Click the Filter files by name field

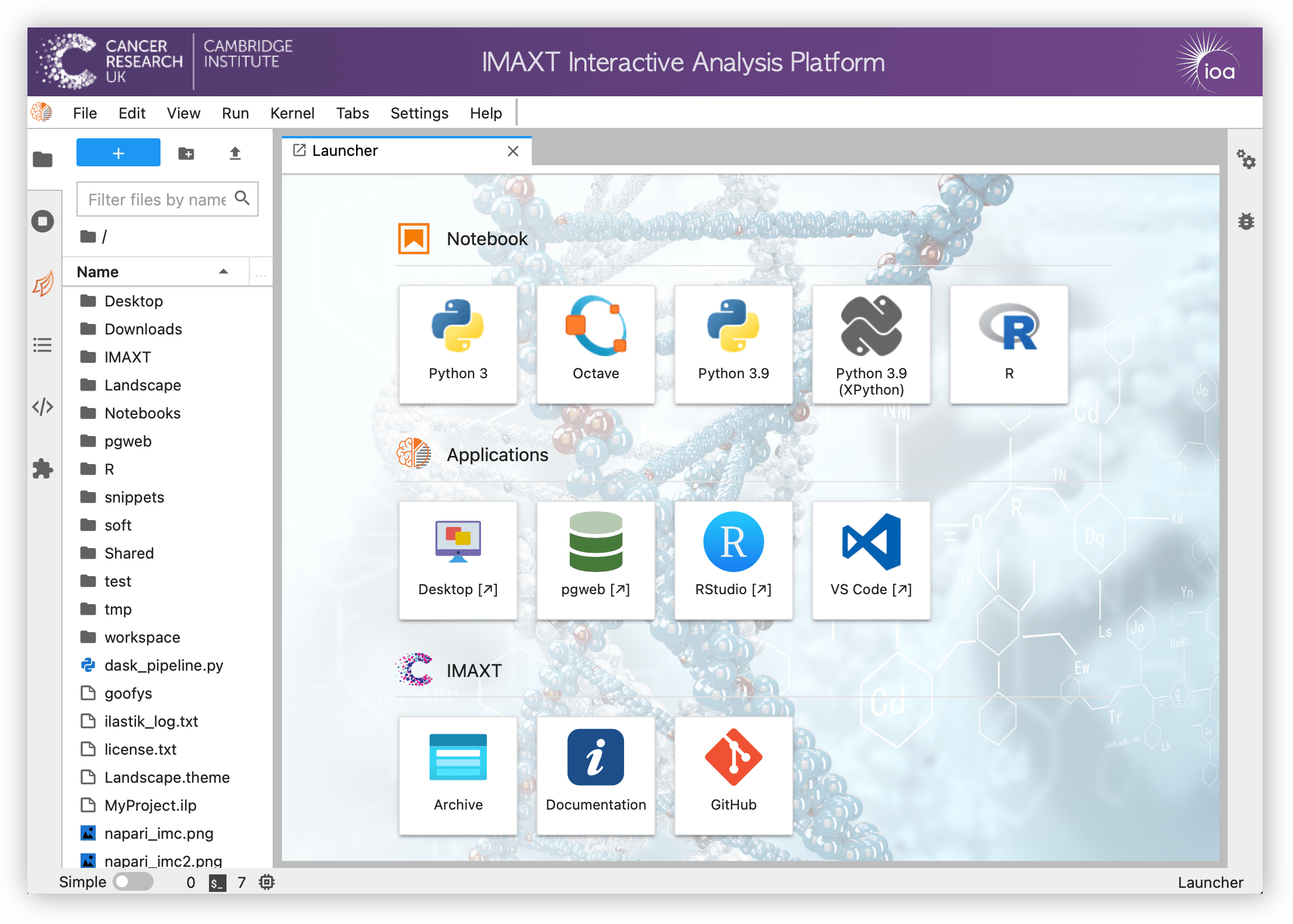tap(158, 199)
